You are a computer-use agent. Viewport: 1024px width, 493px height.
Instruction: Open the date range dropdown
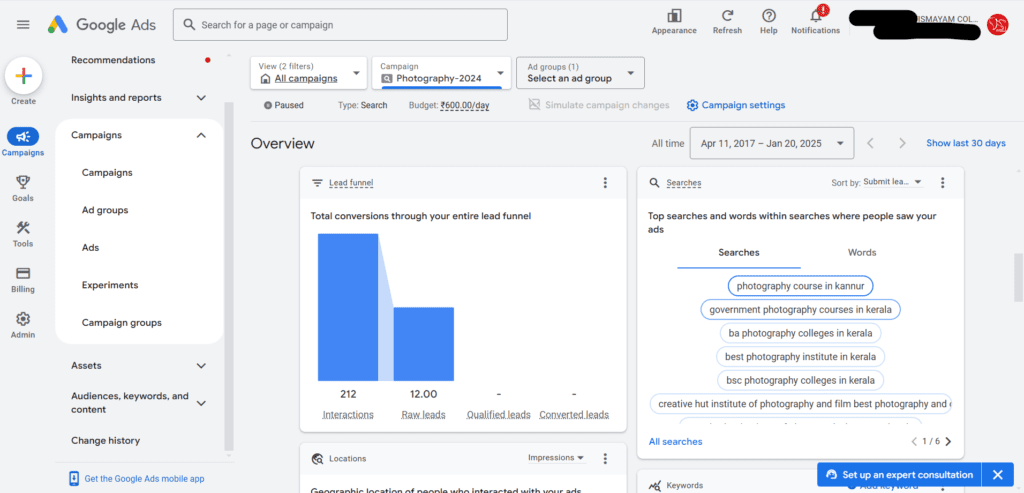772,143
